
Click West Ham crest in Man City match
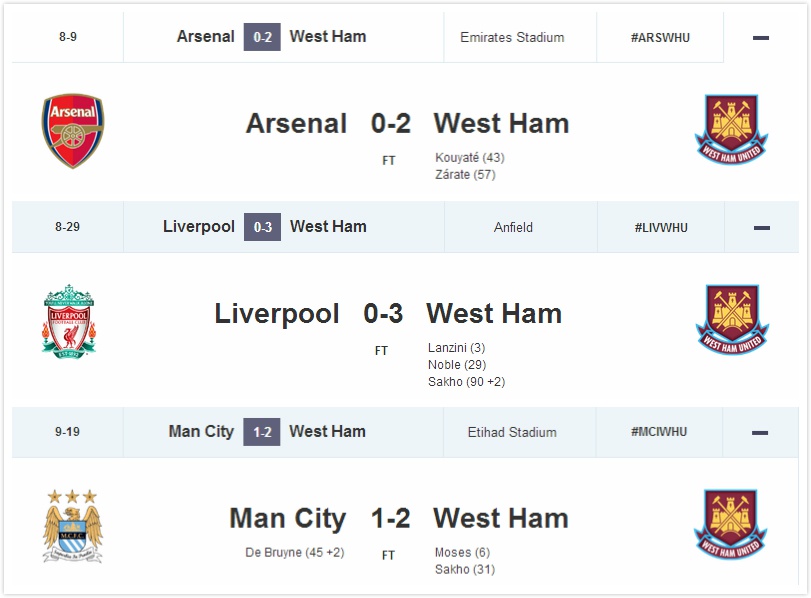pos(731,525)
